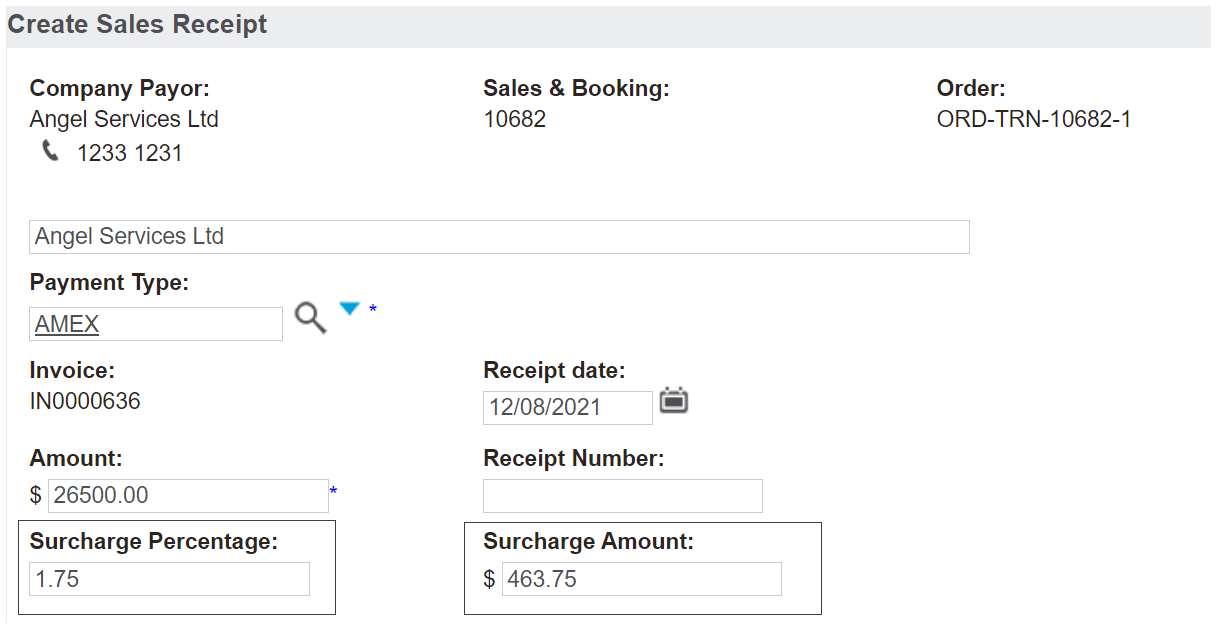Click the Sales & Booking number 10682
1217x629 pixels.
coord(514,120)
